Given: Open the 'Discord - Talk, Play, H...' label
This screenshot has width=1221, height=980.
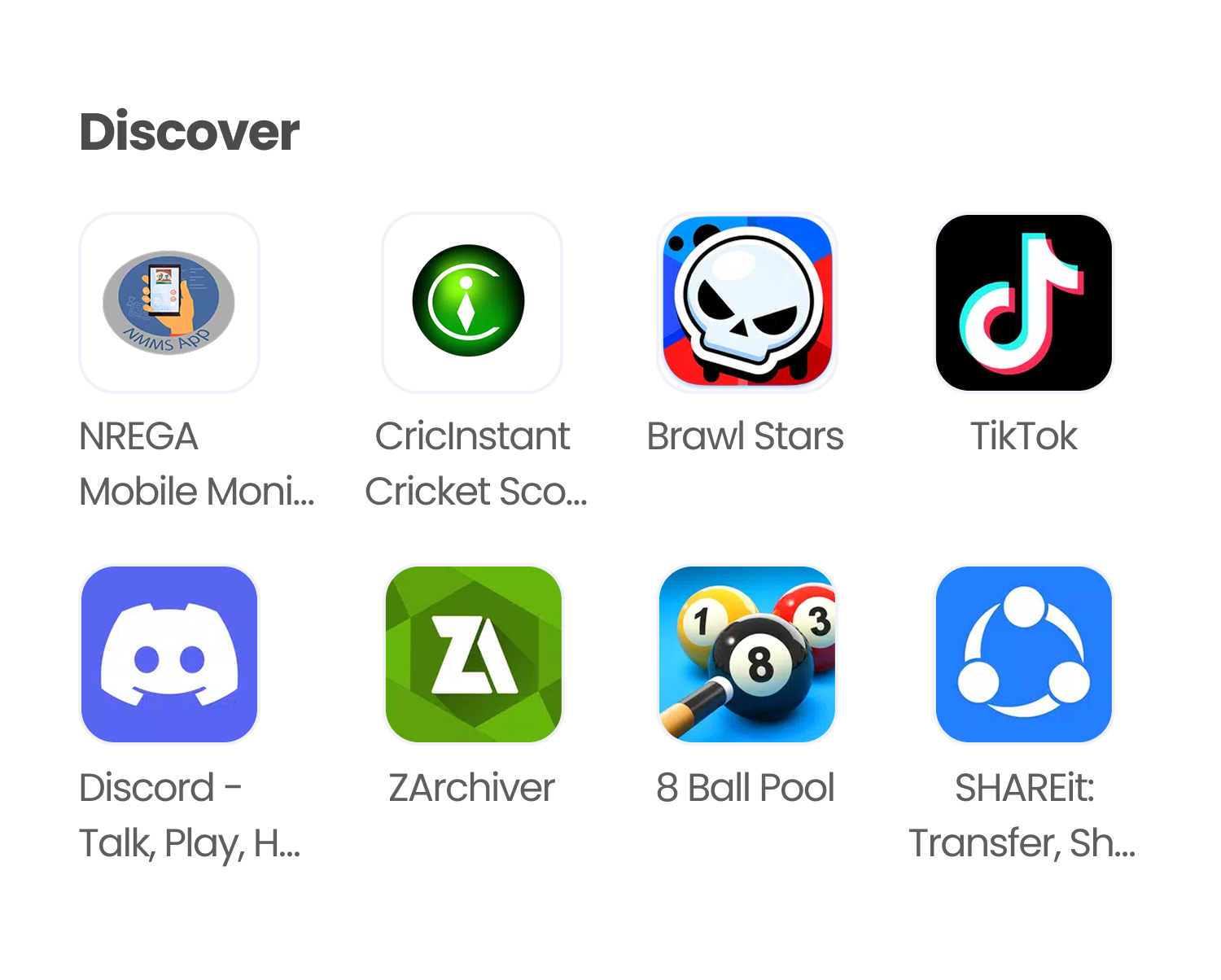Looking at the screenshot, I should [190, 816].
